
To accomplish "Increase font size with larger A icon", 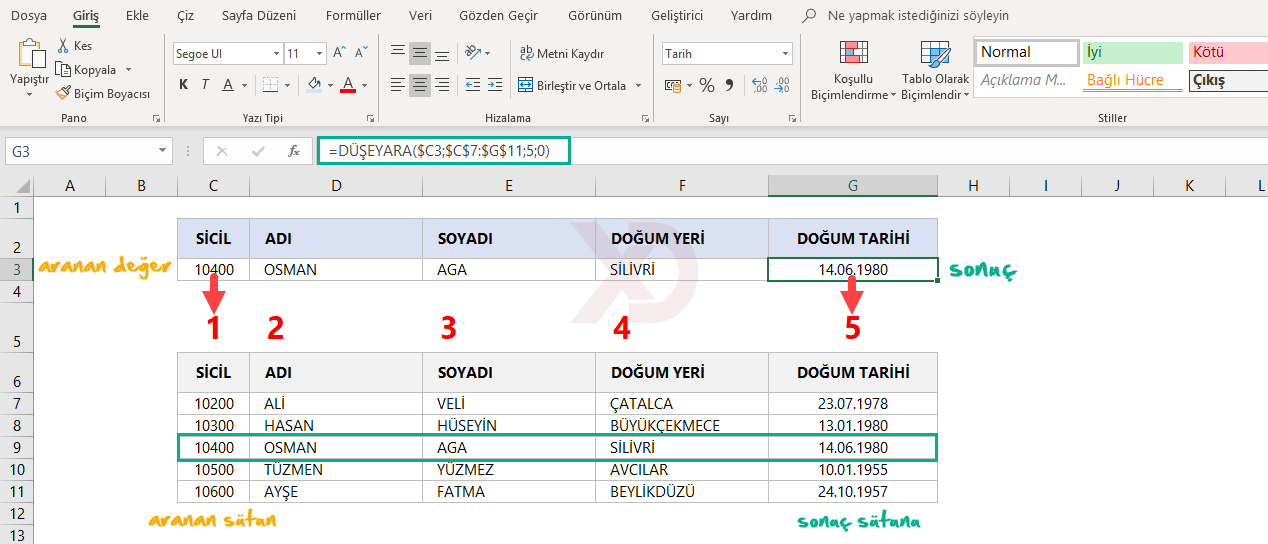I will click(x=340, y=54).
